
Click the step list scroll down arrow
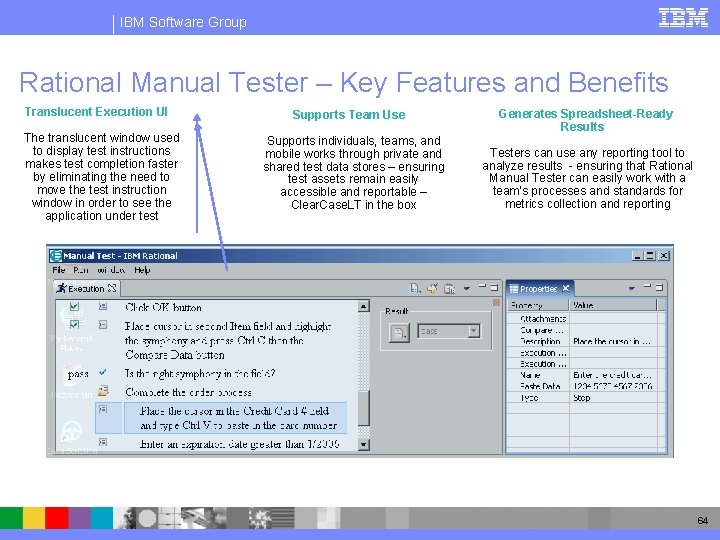364,444
